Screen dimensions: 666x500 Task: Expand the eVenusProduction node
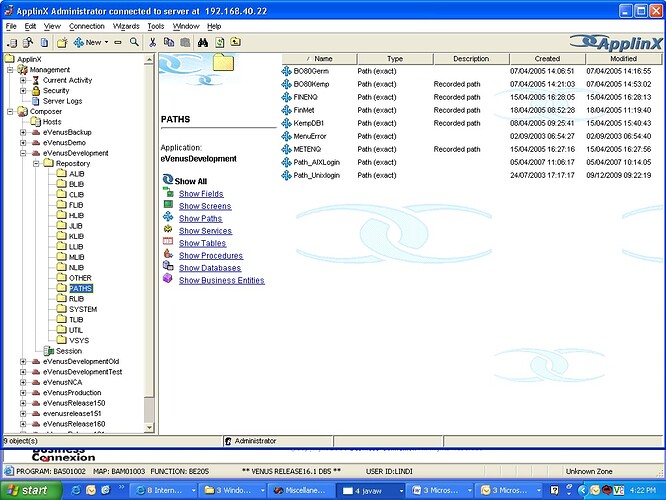pyautogui.click(x=23, y=393)
